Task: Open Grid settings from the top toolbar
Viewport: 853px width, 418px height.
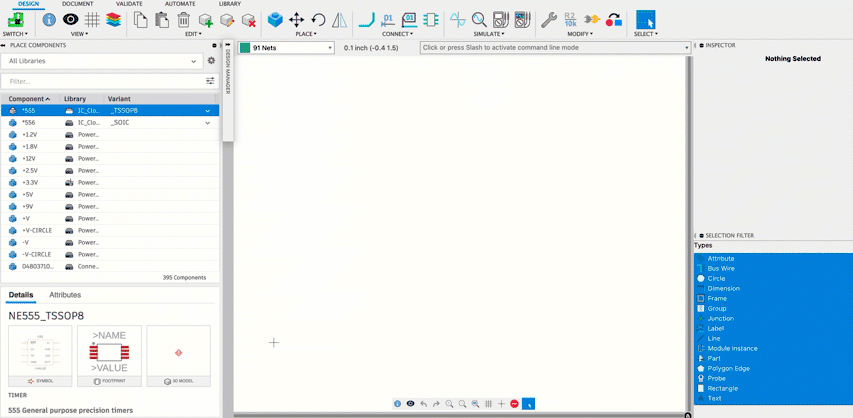Action: click(x=92, y=20)
